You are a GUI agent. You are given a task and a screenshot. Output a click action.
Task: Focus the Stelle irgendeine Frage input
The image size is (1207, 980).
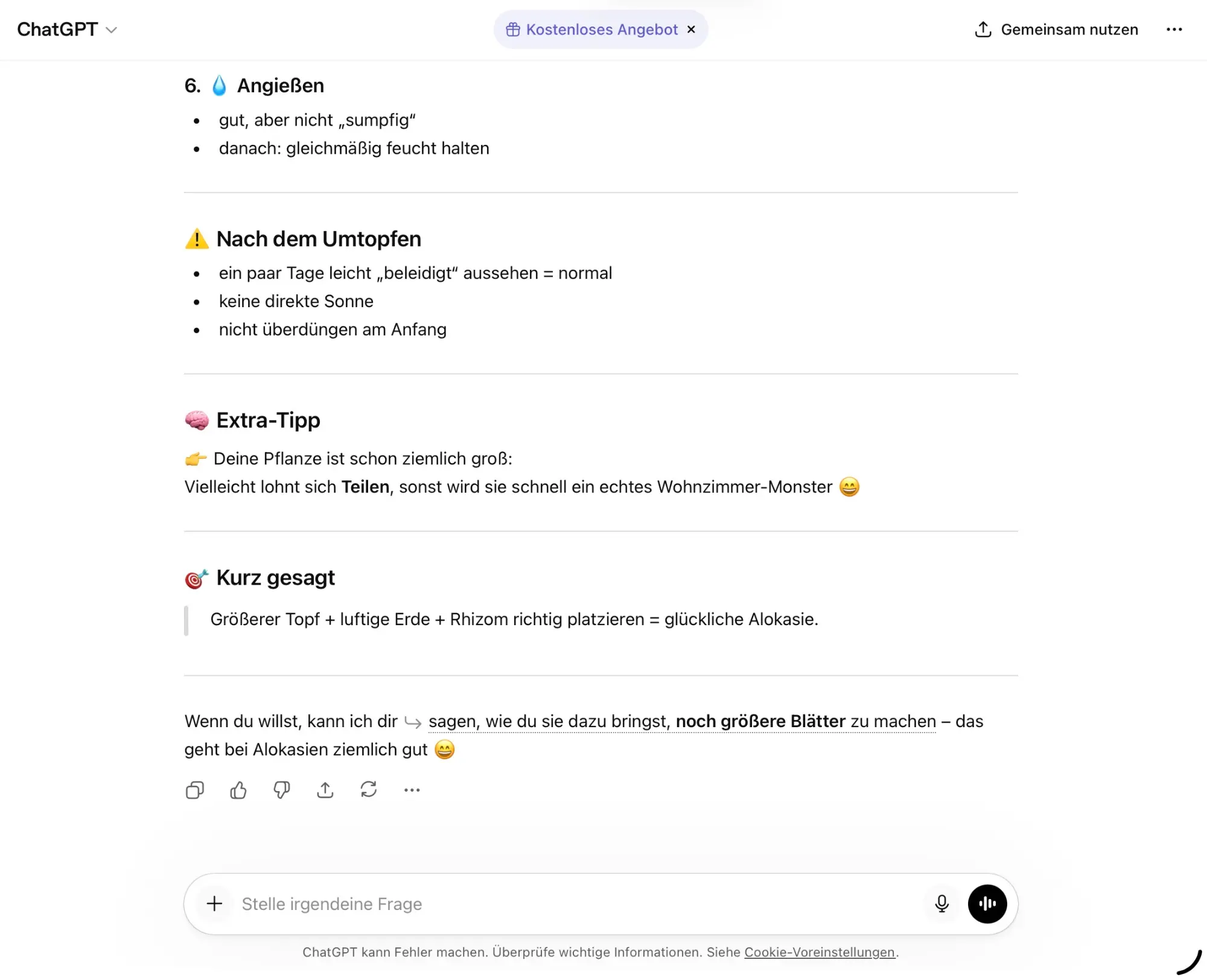tap(573, 903)
